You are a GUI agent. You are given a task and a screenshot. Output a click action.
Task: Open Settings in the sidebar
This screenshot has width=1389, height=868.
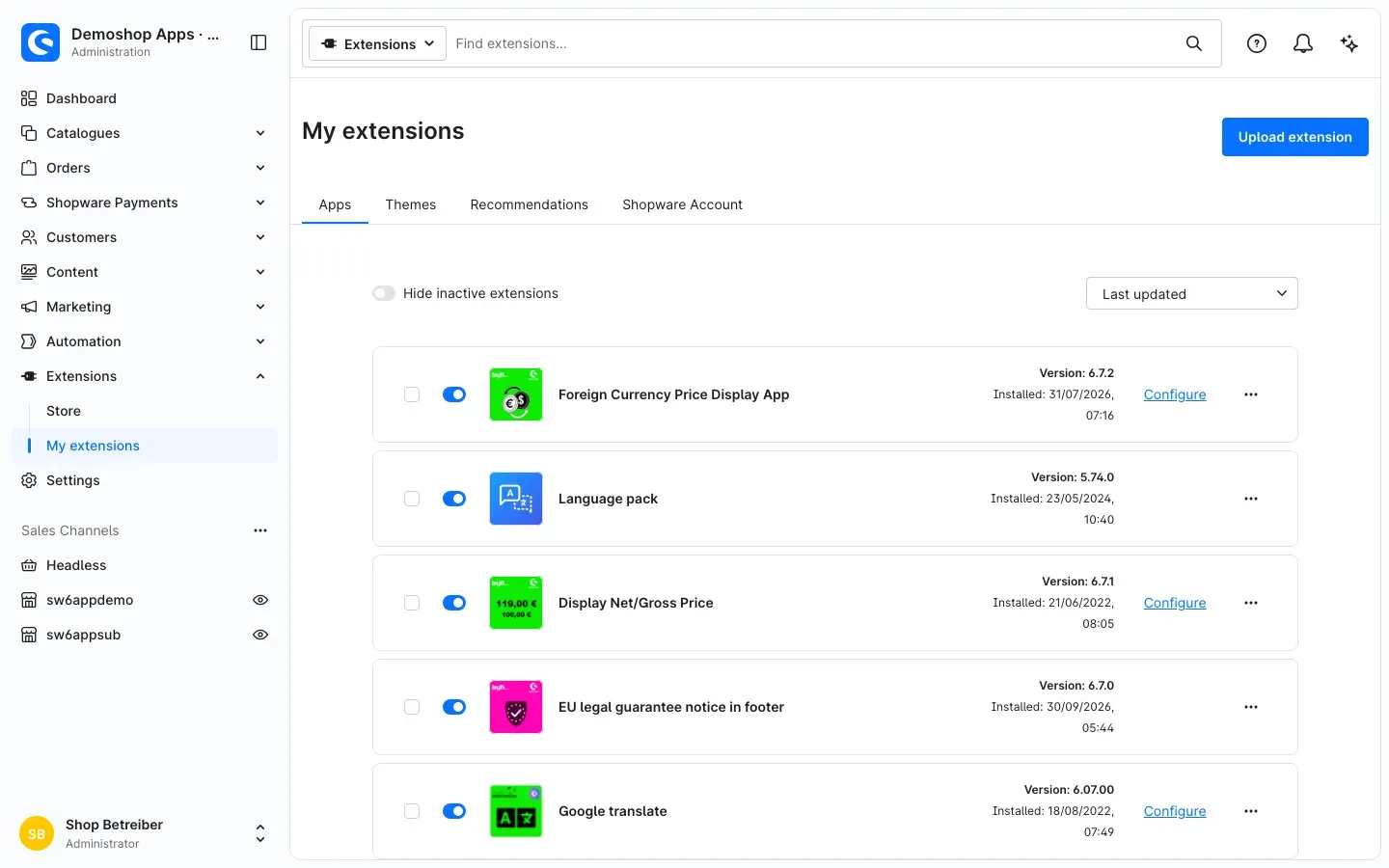coord(145,480)
